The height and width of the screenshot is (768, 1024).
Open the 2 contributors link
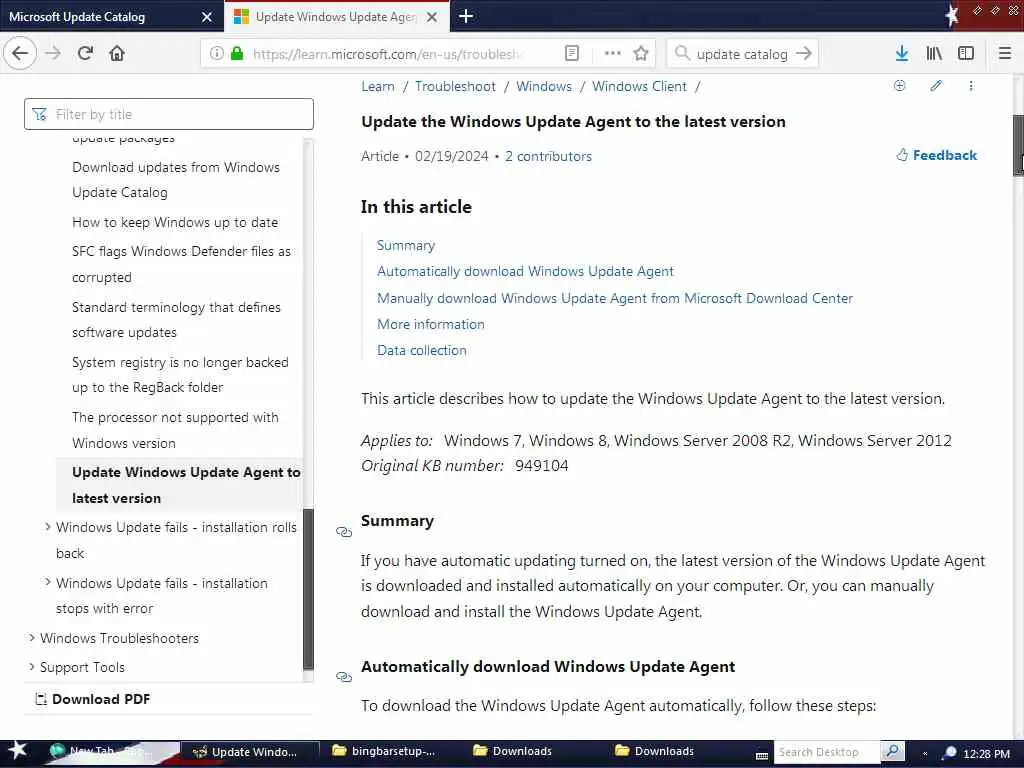[x=549, y=156]
